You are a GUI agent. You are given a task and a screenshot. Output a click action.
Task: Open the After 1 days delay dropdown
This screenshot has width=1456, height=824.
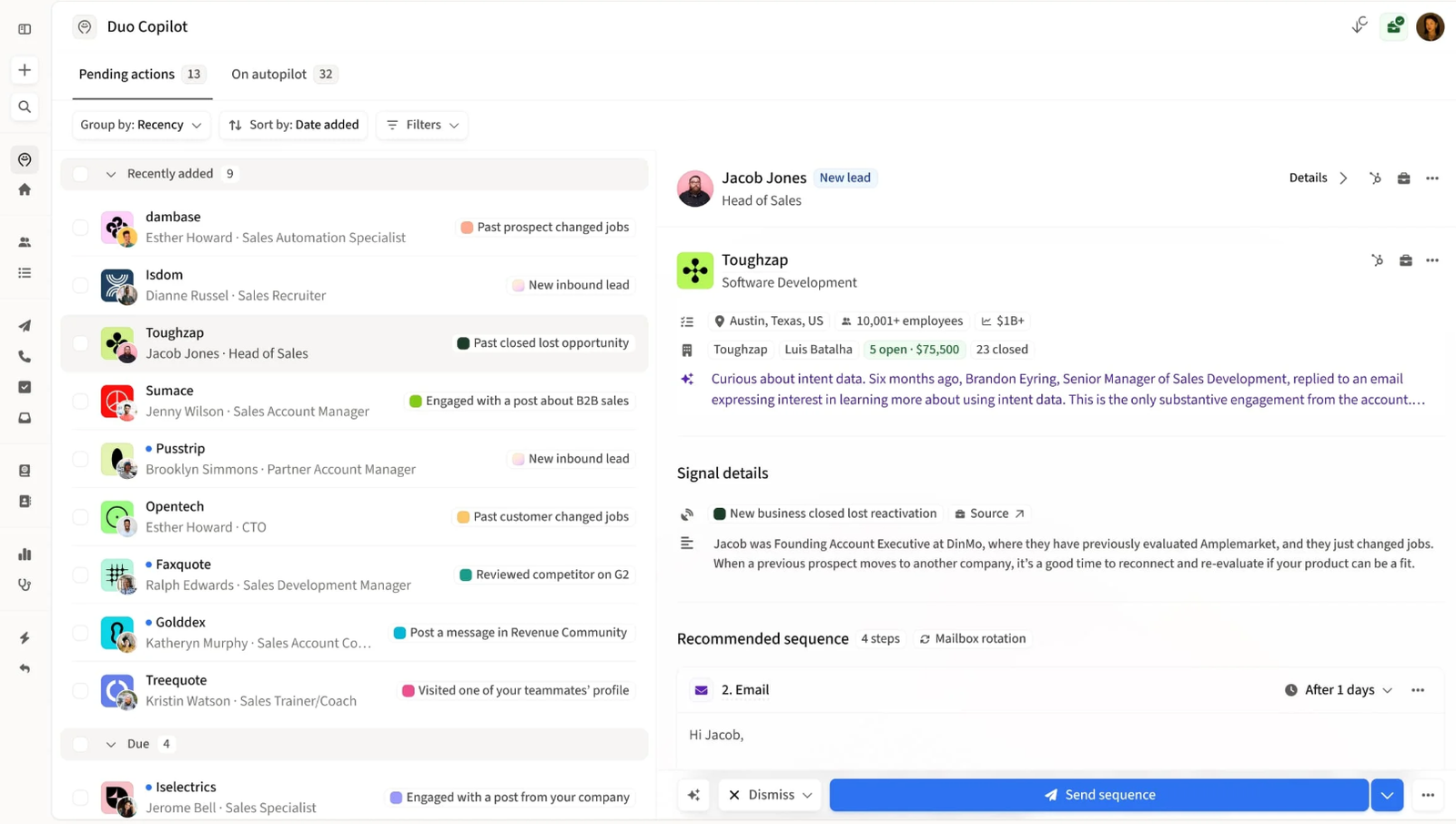(x=1339, y=690)
